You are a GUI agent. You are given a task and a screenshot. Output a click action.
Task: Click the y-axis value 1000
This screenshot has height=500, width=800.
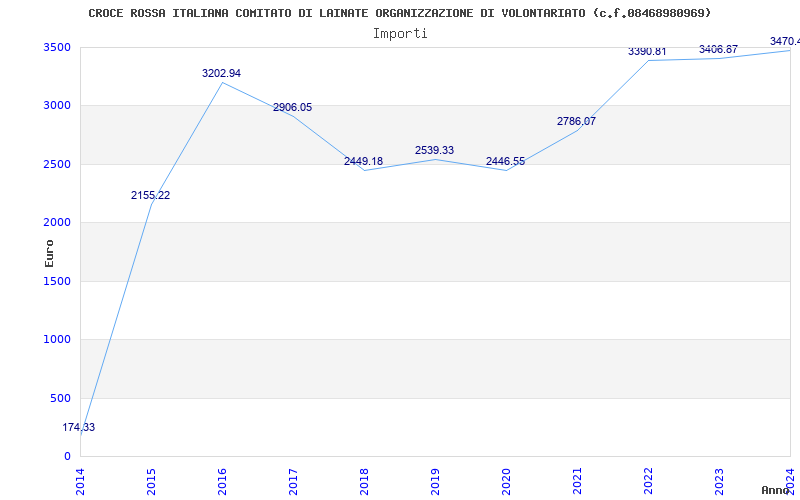click(57, 339)
